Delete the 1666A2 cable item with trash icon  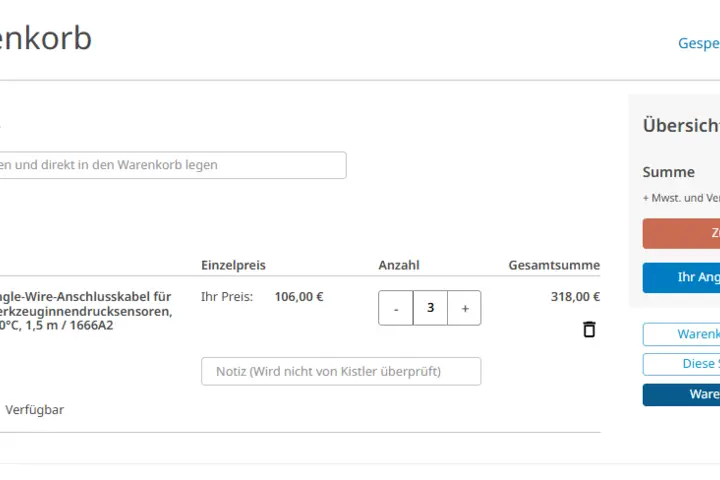[589, 329]
